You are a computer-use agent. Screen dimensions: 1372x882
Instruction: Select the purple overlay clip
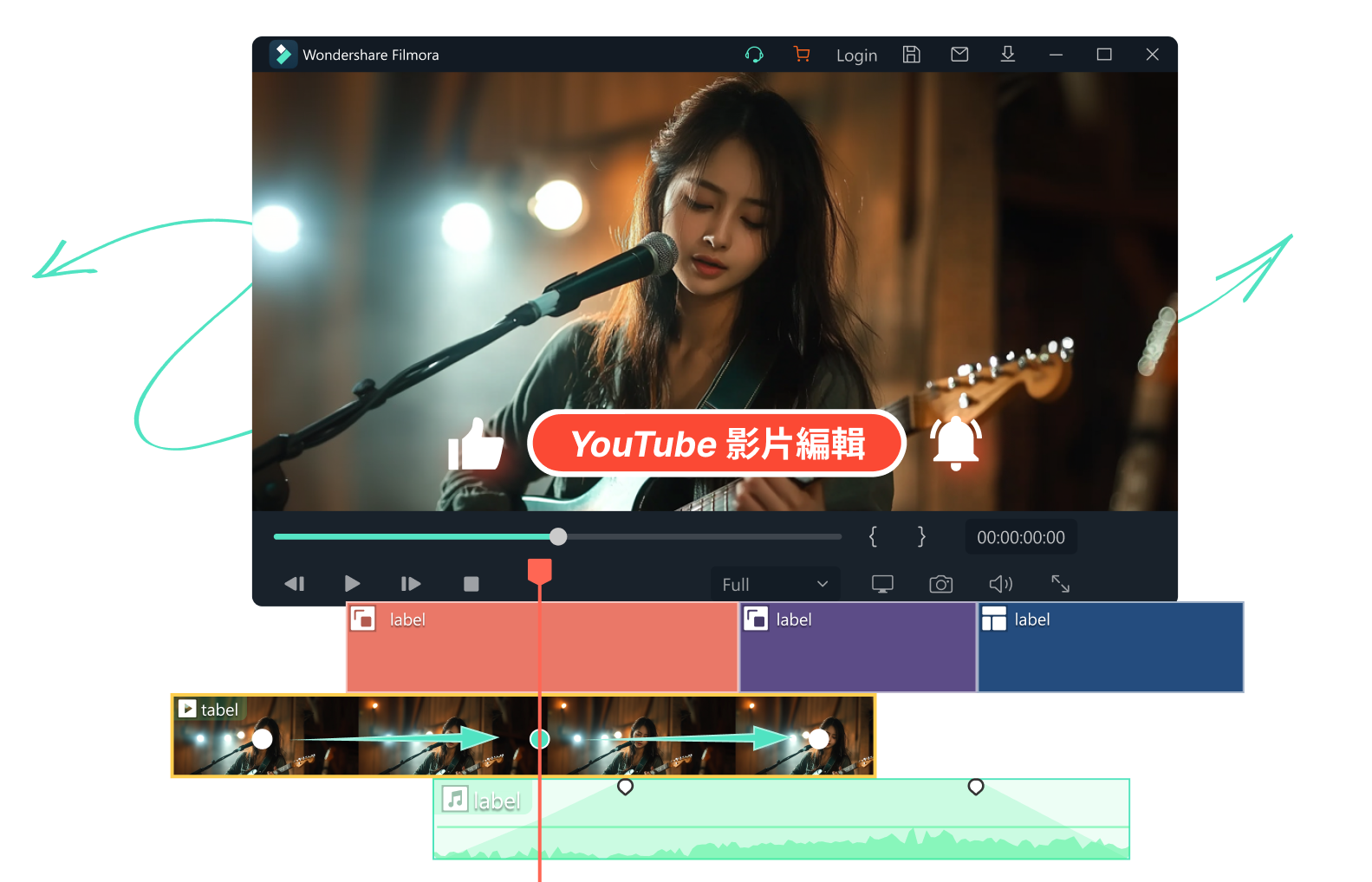point(858,647)
